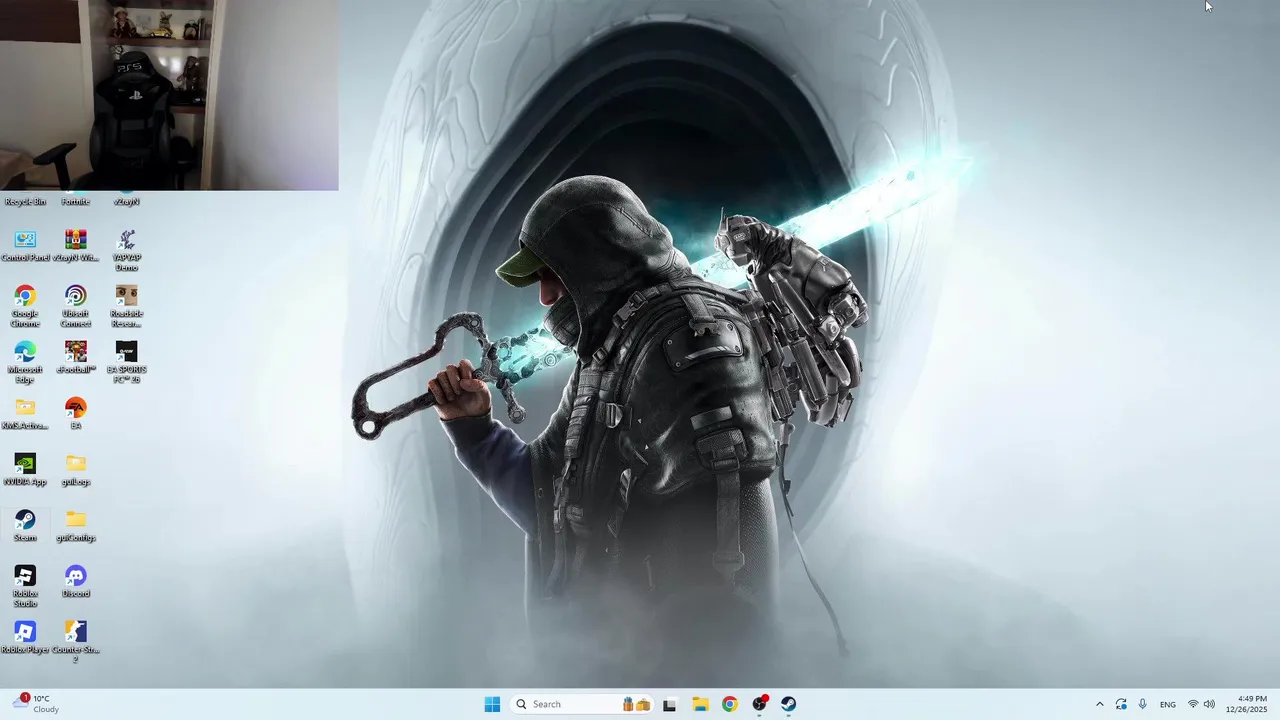
Task: Select the Recycle Bin label
Action: [25, 202]
